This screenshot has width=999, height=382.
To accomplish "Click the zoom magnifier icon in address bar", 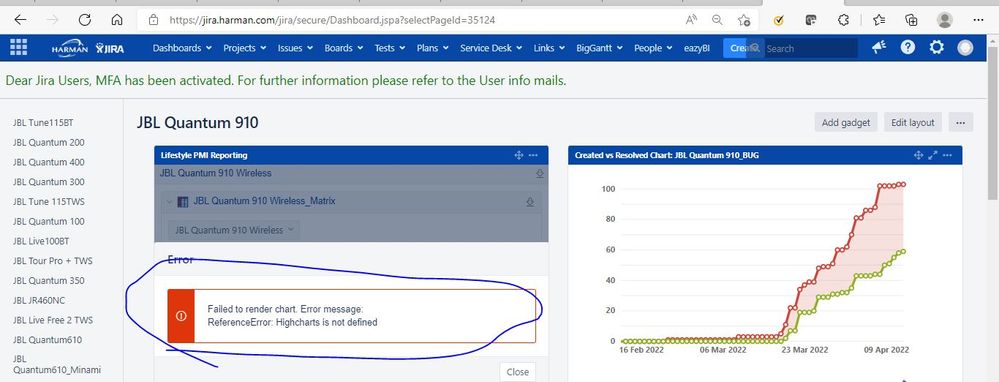I will pos(717,20).
